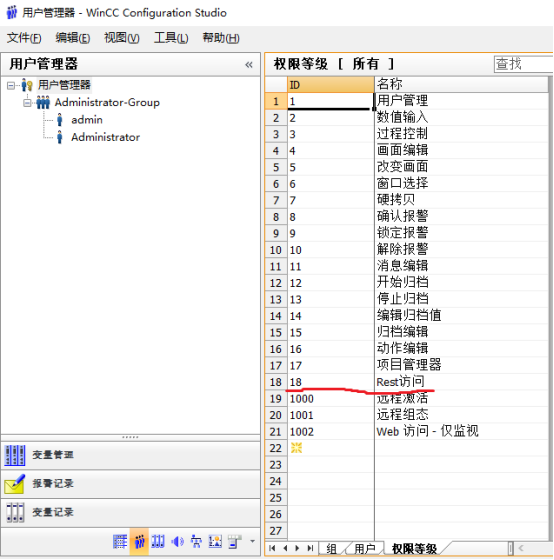This screenshot has height=560, width=554.
Task: Select the 数值输入 name cell
Action: 461,118
